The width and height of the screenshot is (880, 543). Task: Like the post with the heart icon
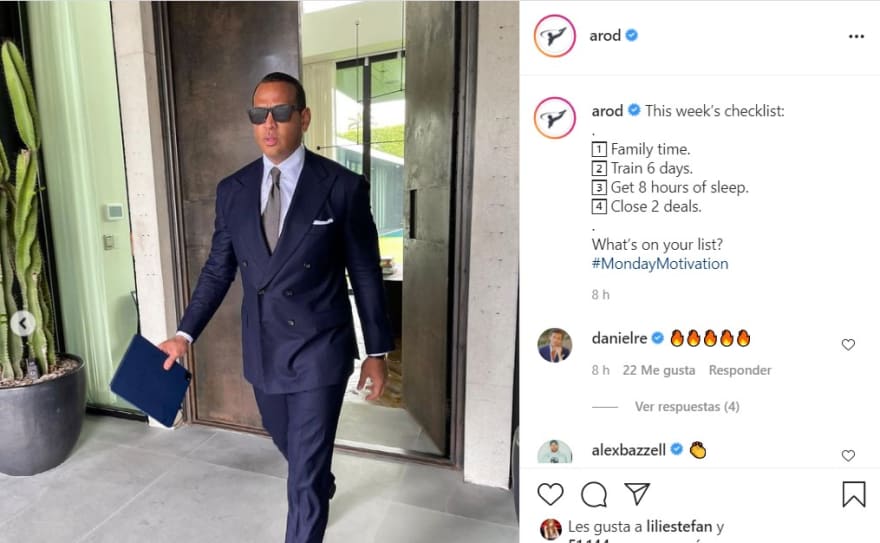[550, 494]
